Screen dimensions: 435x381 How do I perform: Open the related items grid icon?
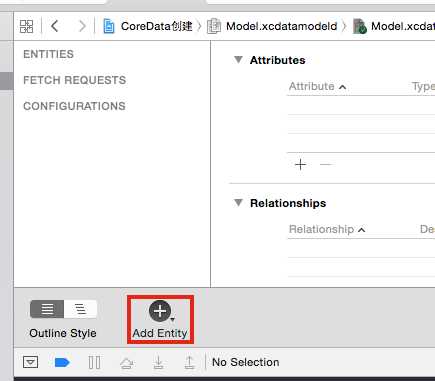pyautogui.click(x=27, y=26)
